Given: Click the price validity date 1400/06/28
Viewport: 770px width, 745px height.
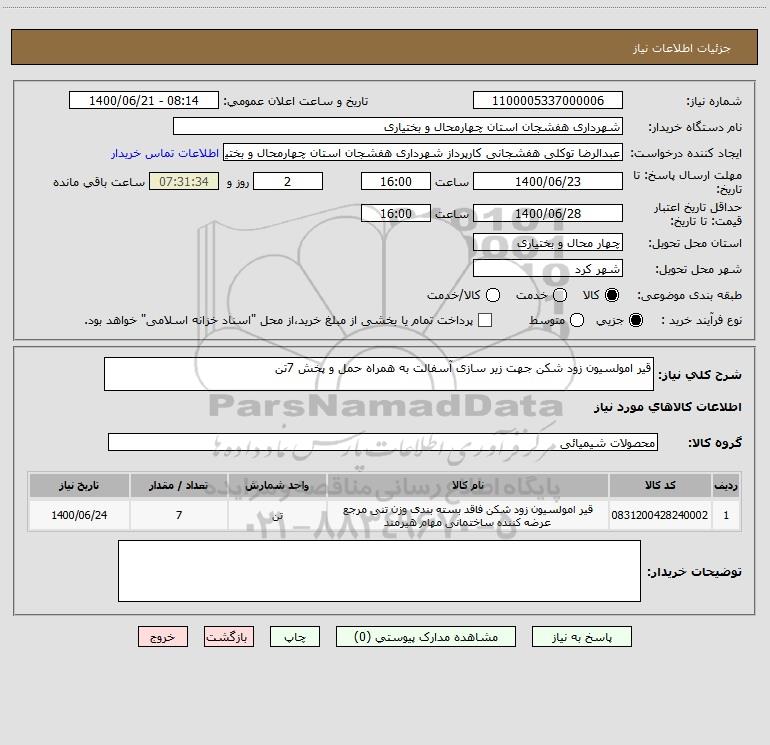Looking at the screenshot, I should pos(548,213).
